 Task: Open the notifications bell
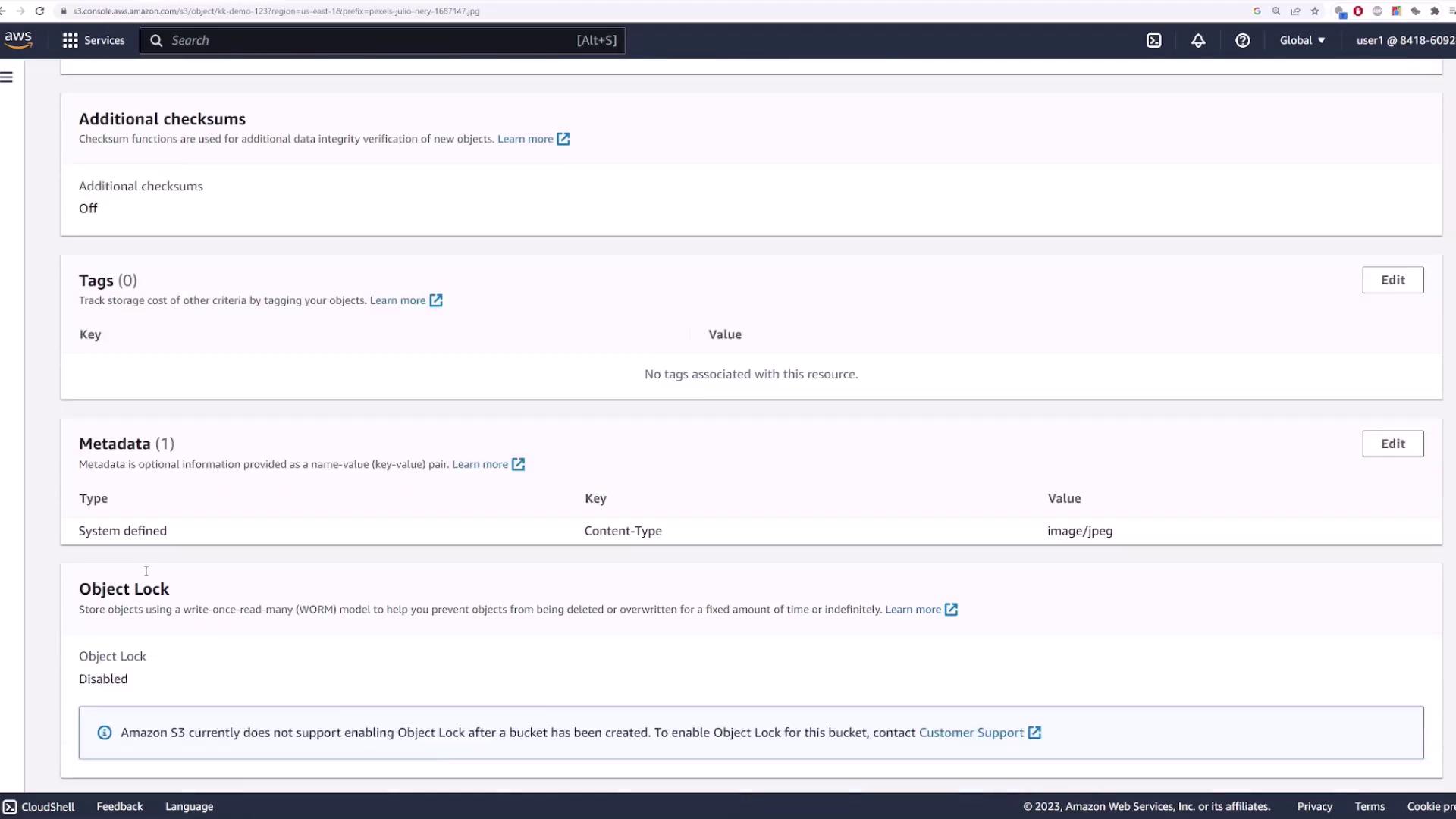(1198, 41)
